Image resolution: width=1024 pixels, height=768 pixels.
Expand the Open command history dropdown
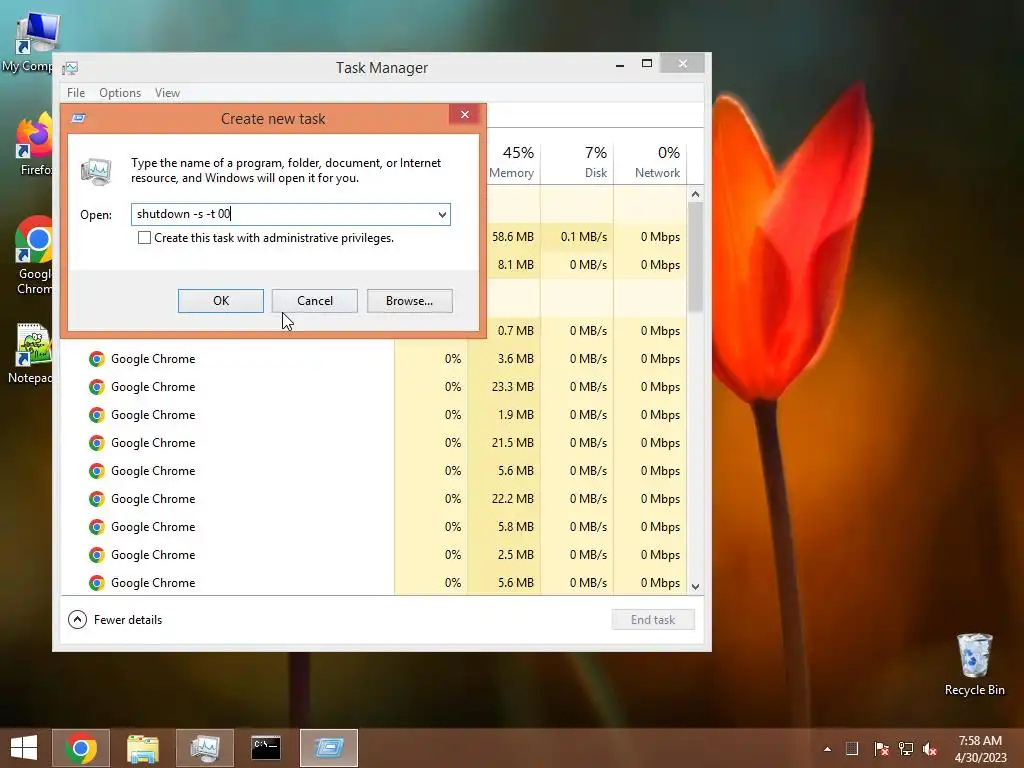tap(442, 214)
